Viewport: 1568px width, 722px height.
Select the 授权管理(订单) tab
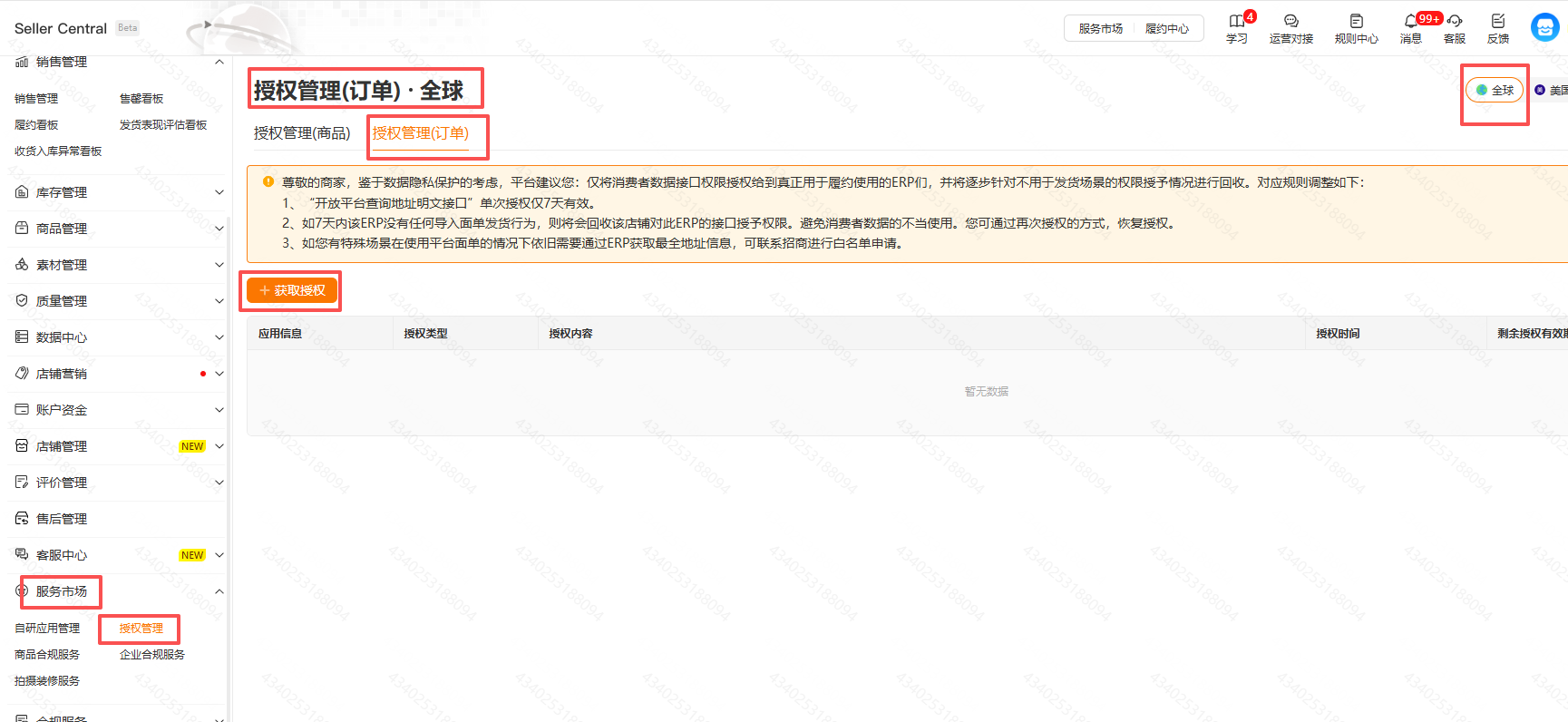coord(420,133)
